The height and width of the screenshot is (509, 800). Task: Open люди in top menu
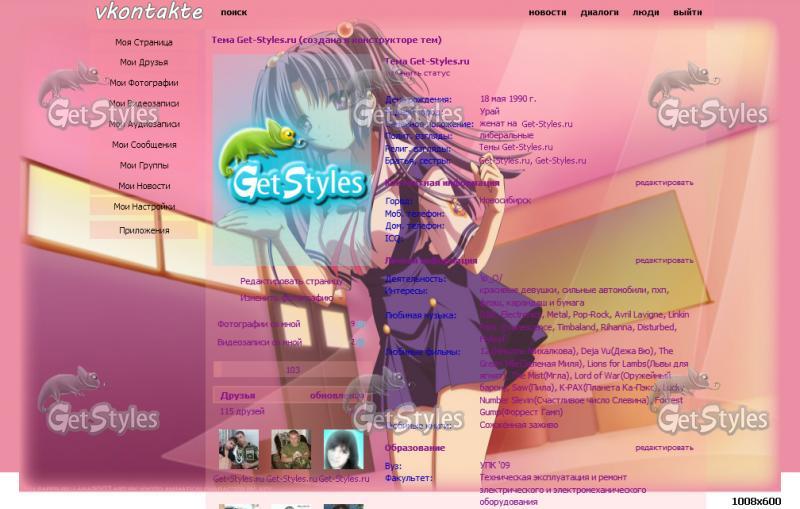pos(646,12)
